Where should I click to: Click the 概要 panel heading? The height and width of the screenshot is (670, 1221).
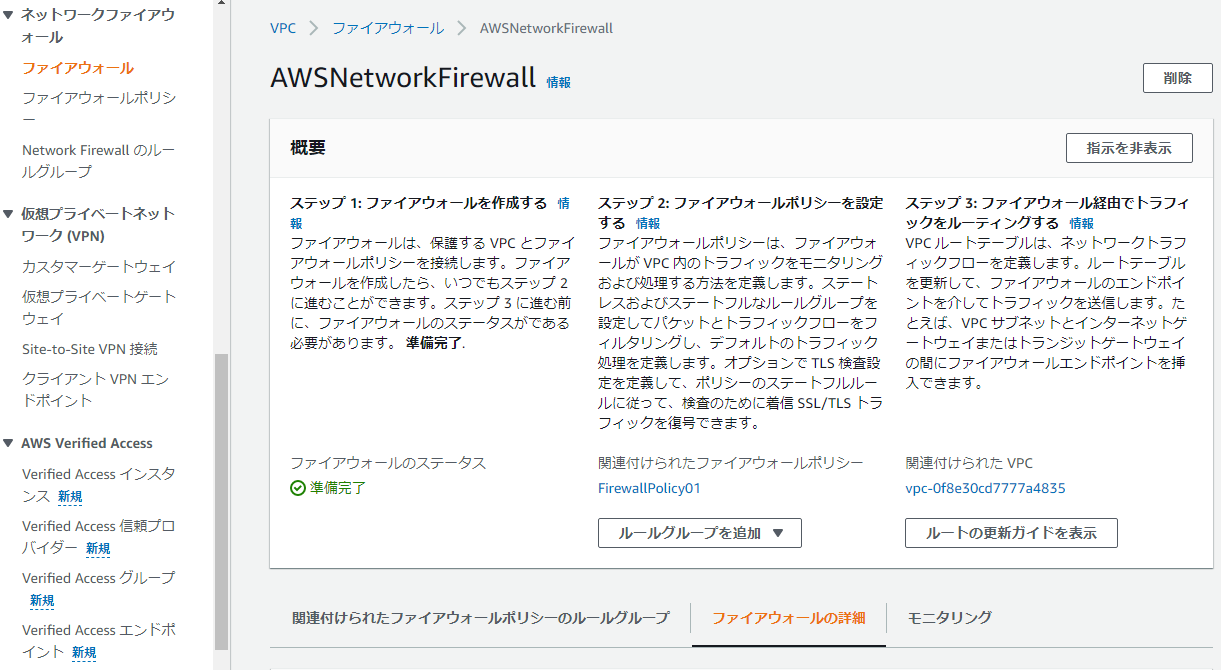point(308,148)
